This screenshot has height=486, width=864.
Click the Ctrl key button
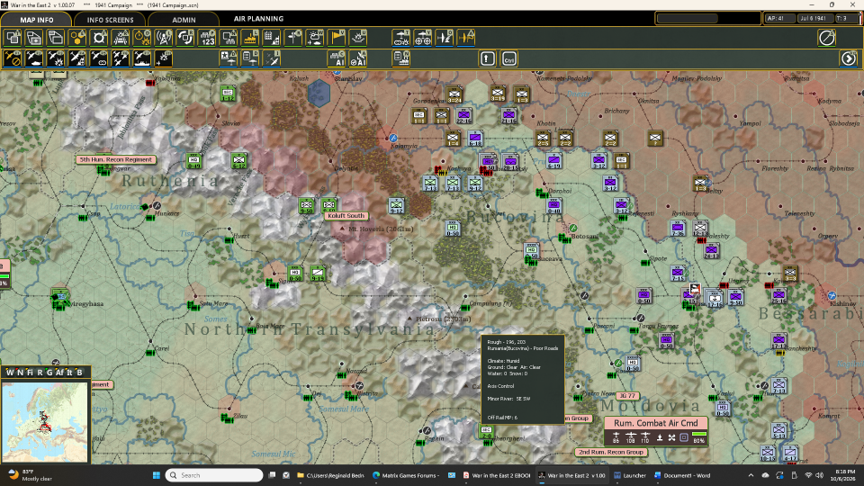509,58
